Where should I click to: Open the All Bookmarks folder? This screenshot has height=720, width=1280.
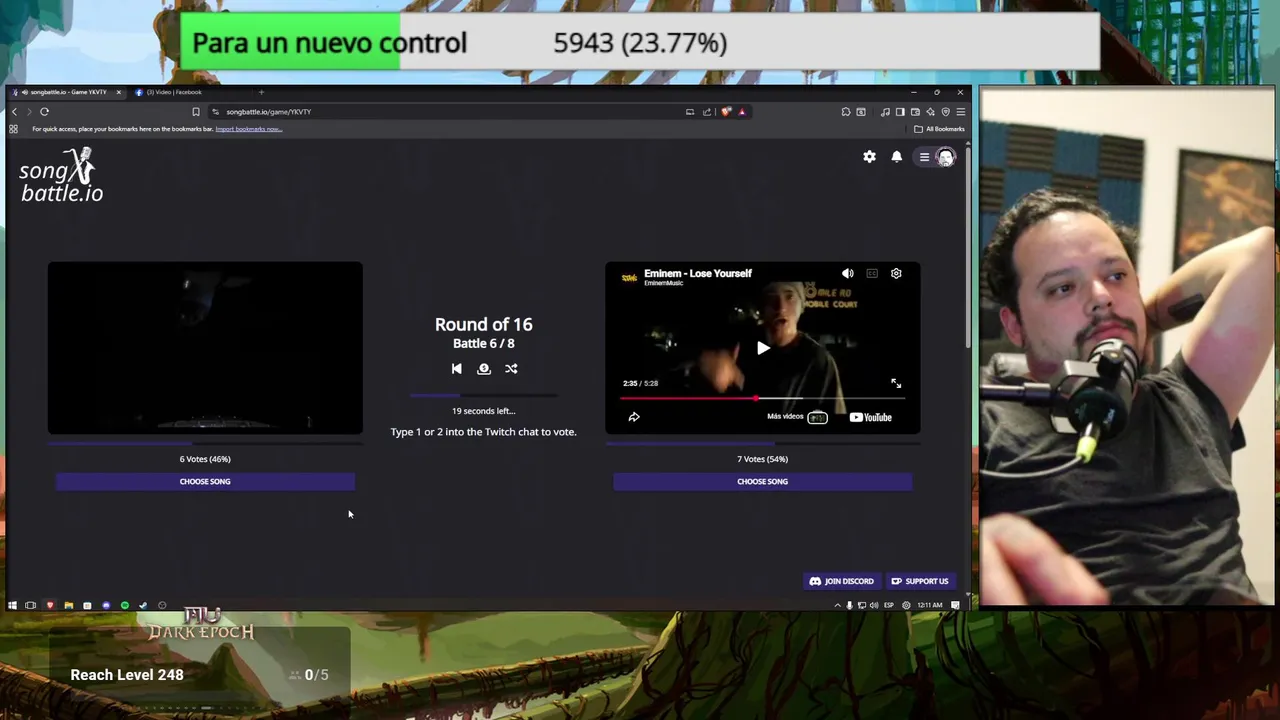click(940, 129)
